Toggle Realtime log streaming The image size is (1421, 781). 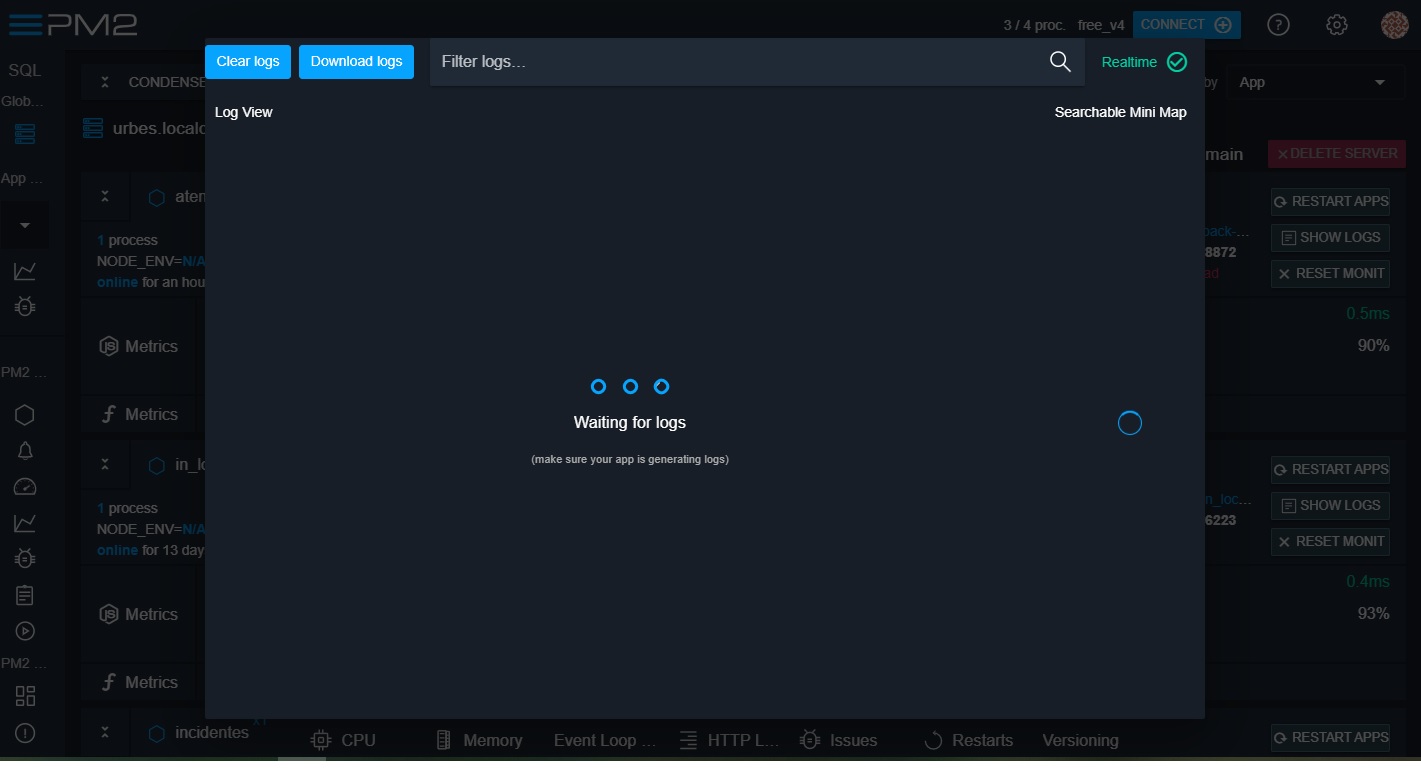tap(1143, 61)
